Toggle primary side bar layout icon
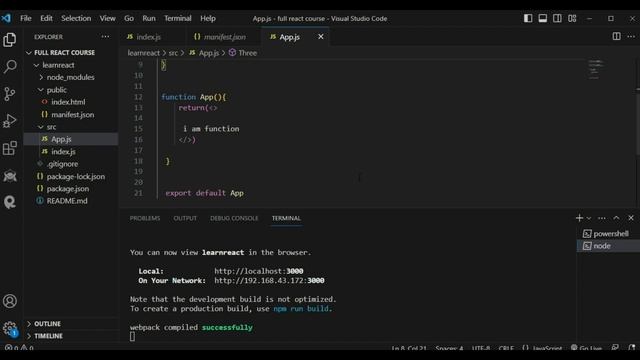The image size is (640, 360). coord(528,18)
